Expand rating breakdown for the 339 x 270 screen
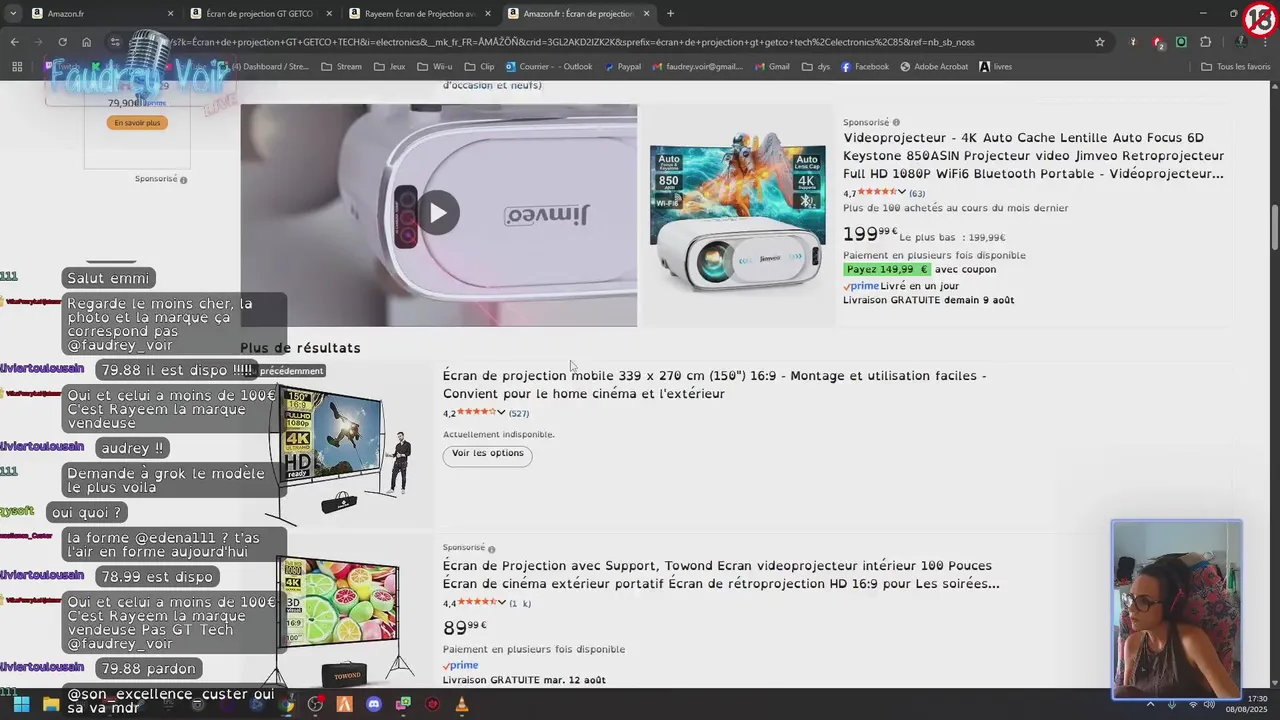 click(502, 412)
